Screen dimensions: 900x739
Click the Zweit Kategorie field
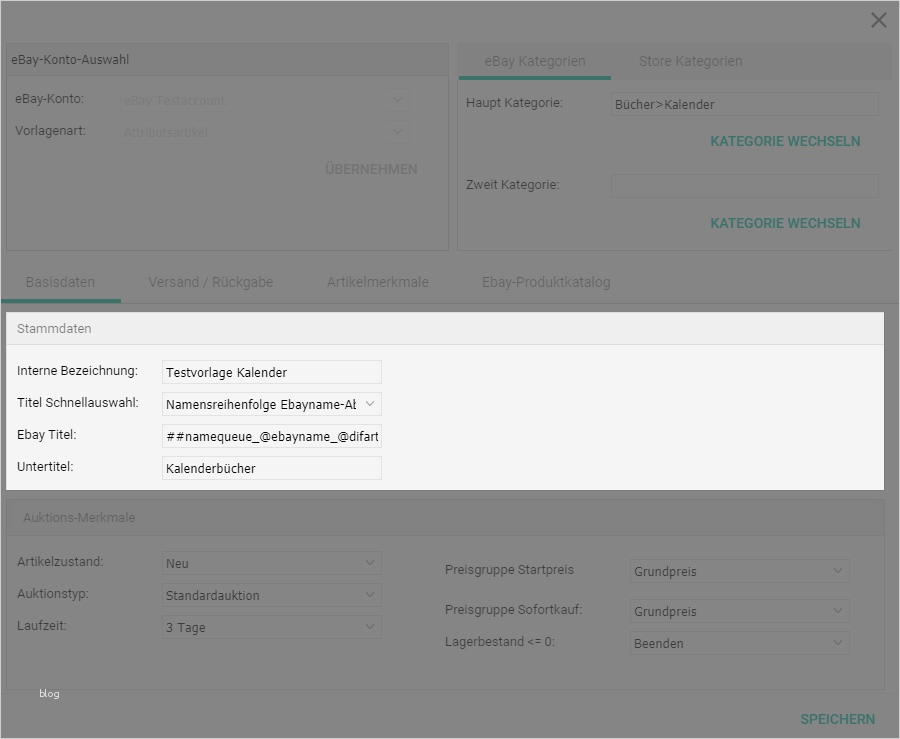744,186
